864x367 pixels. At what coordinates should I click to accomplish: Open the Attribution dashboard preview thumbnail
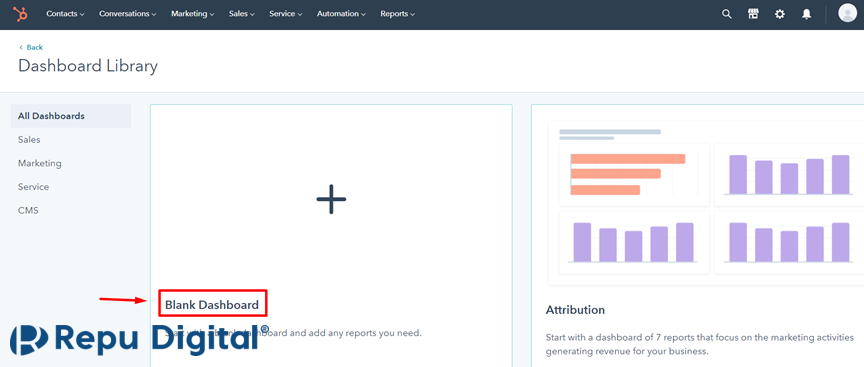(x=706, y=203)
